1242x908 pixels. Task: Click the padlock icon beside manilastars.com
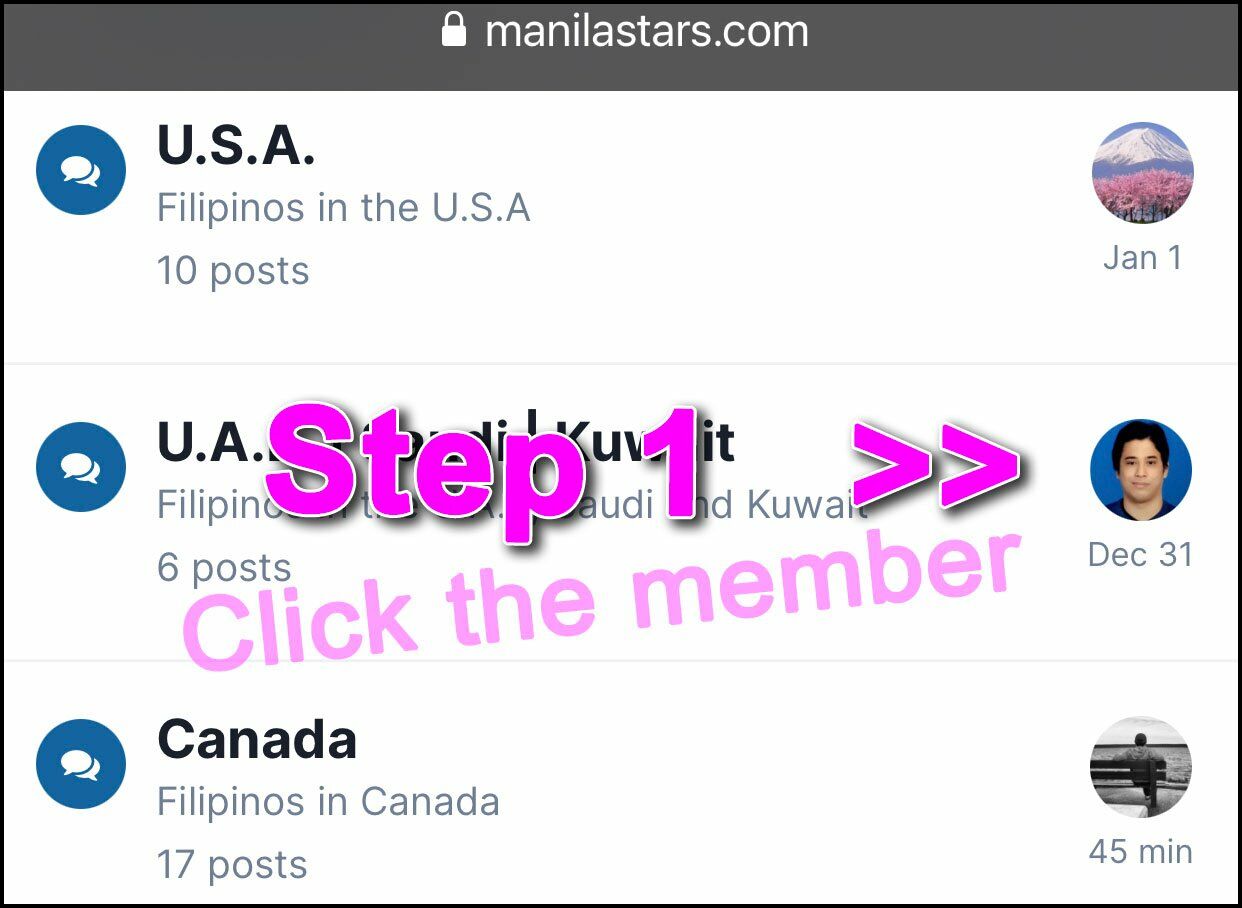(x=454, y=30)
